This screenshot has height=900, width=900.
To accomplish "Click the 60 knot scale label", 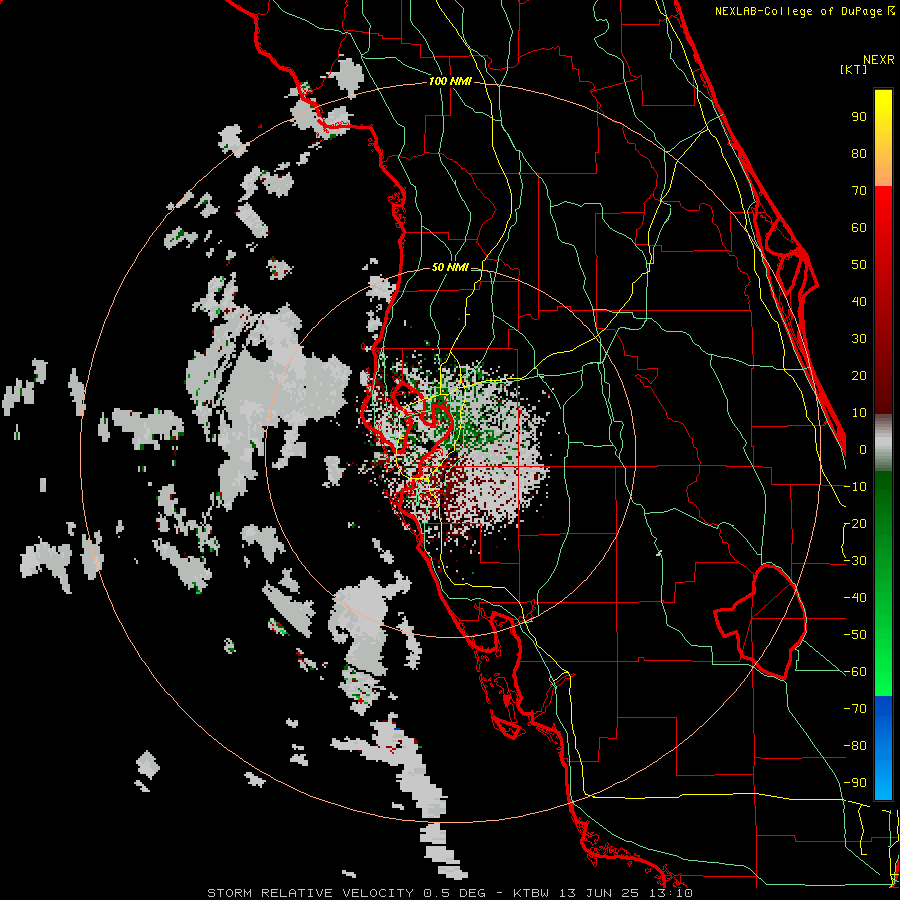I will click(x=859, y=228).
